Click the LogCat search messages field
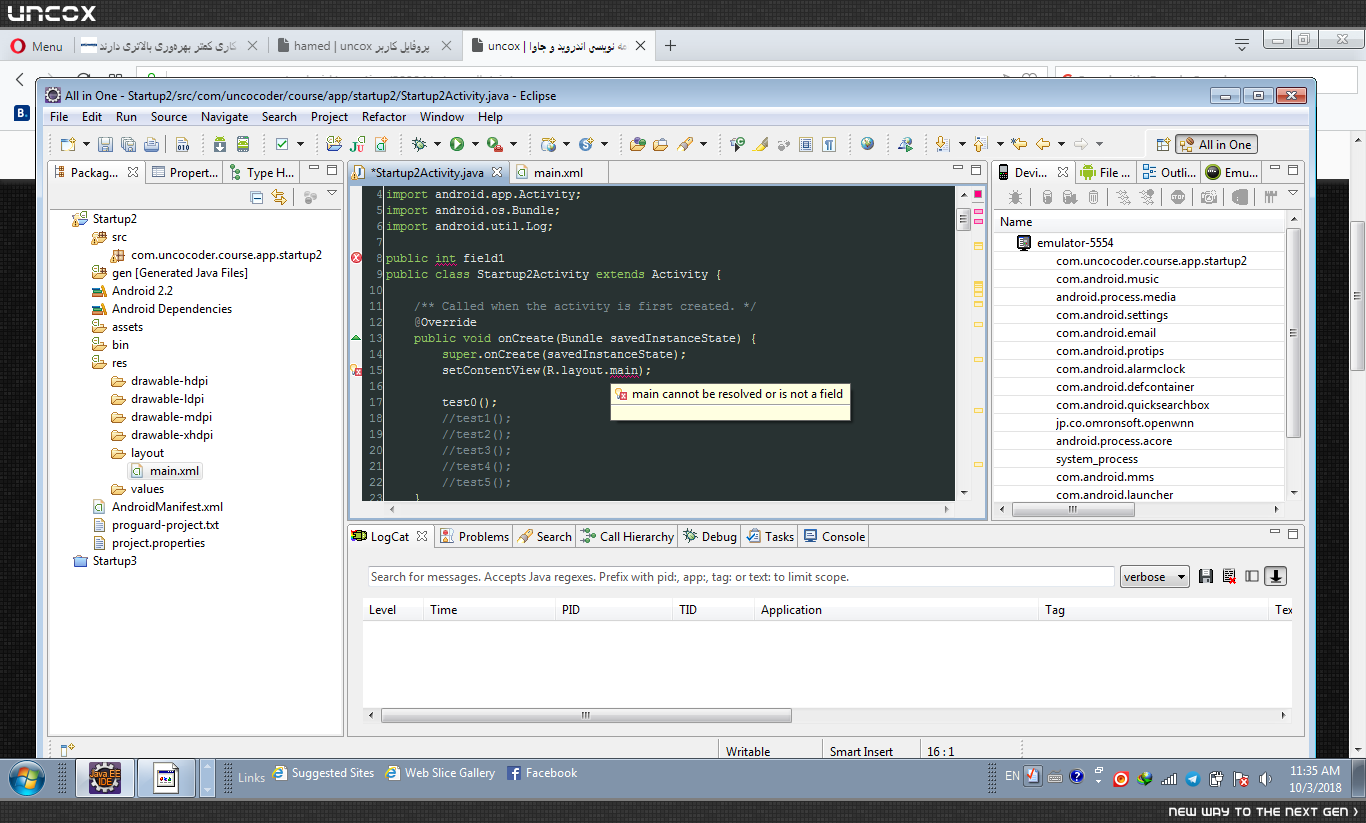 point(740,577)
